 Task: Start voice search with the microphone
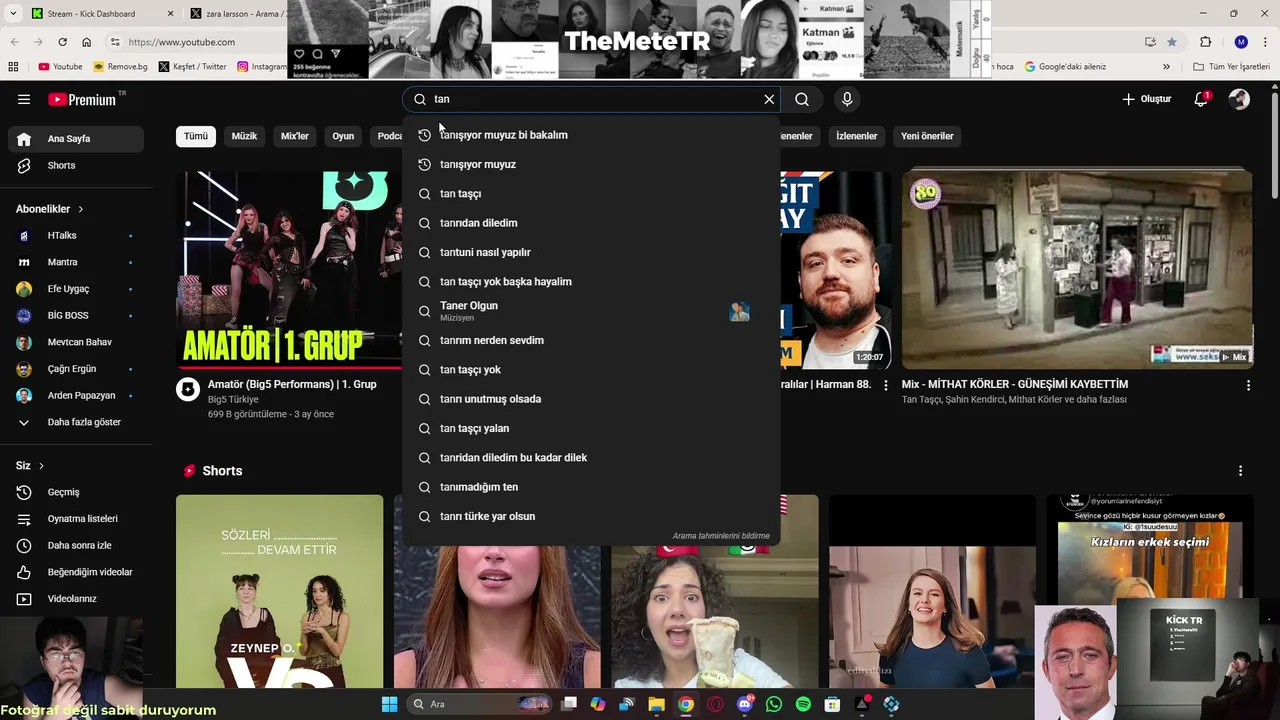tap(847, 99)
